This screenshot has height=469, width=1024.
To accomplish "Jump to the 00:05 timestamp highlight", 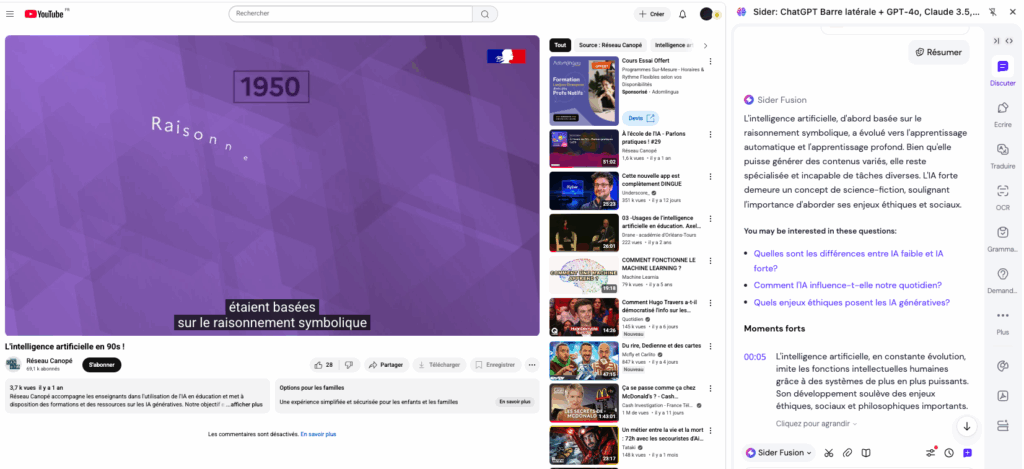I will click(754, 356).
